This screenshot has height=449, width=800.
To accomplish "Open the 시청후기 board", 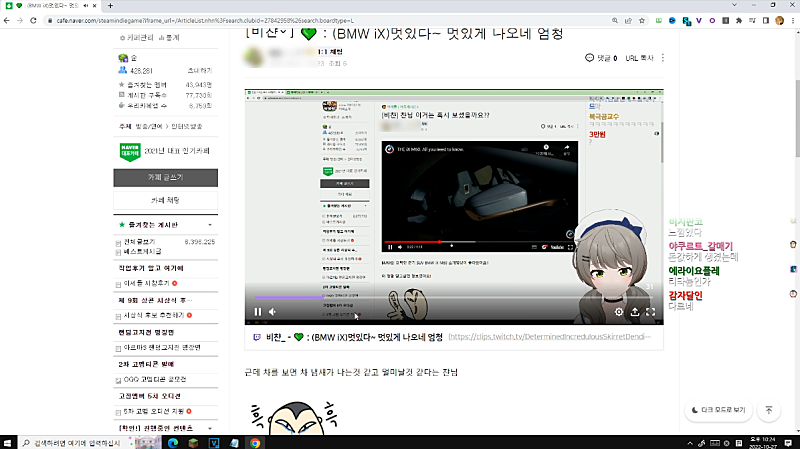I will tap(146, 283).
